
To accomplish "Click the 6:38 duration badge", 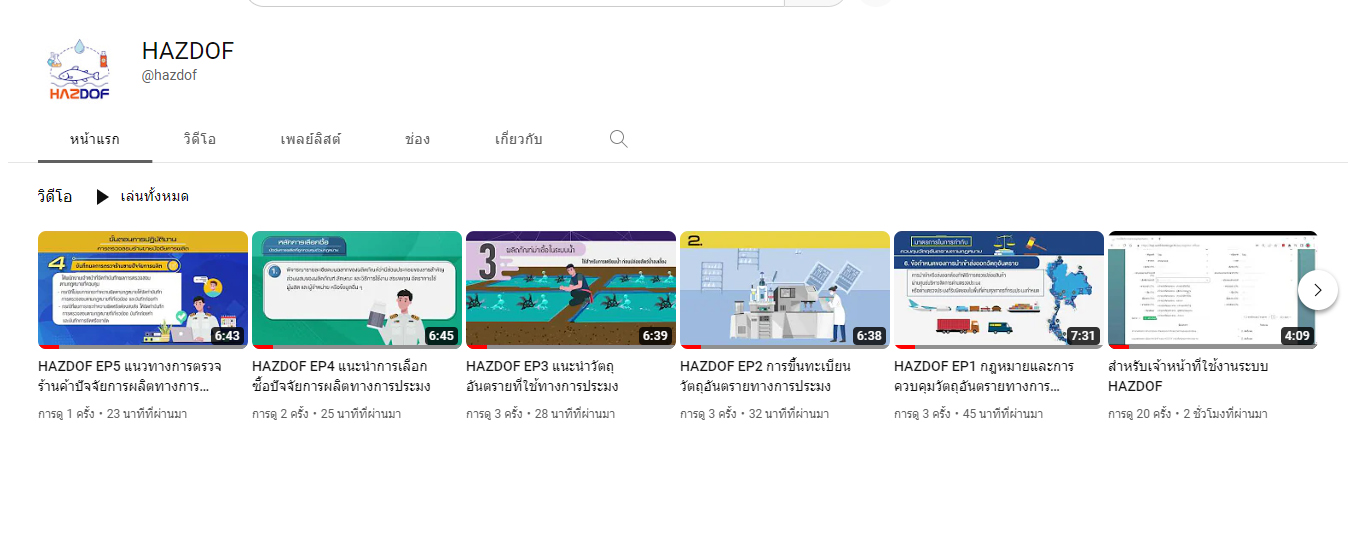I will (x=869, y=336).
